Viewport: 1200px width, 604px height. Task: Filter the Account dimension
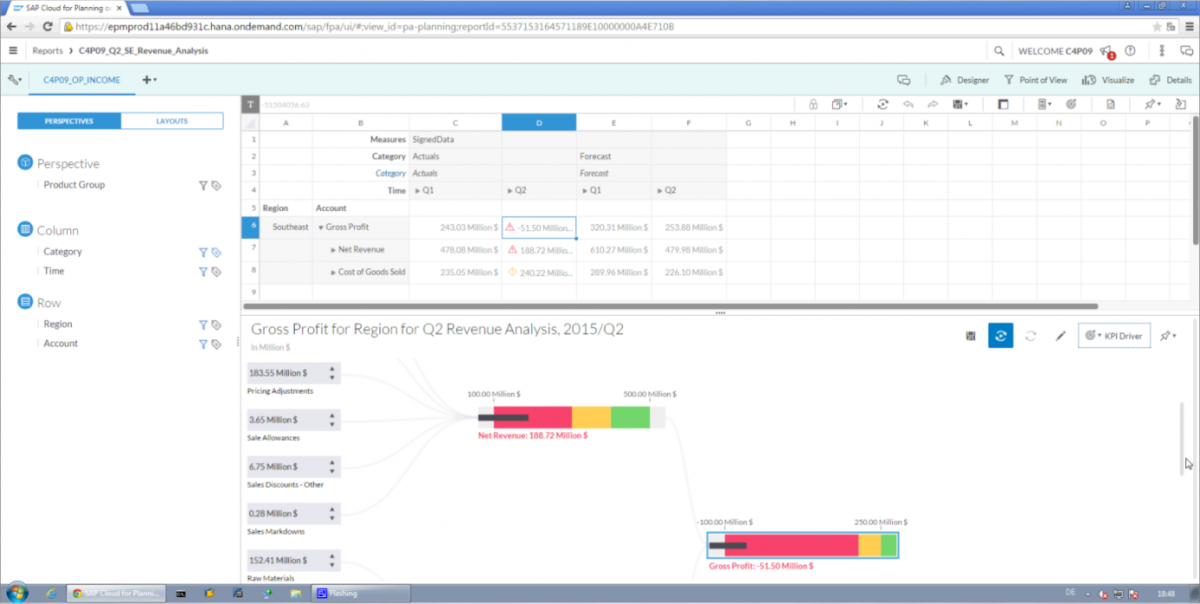pos(202,343)
